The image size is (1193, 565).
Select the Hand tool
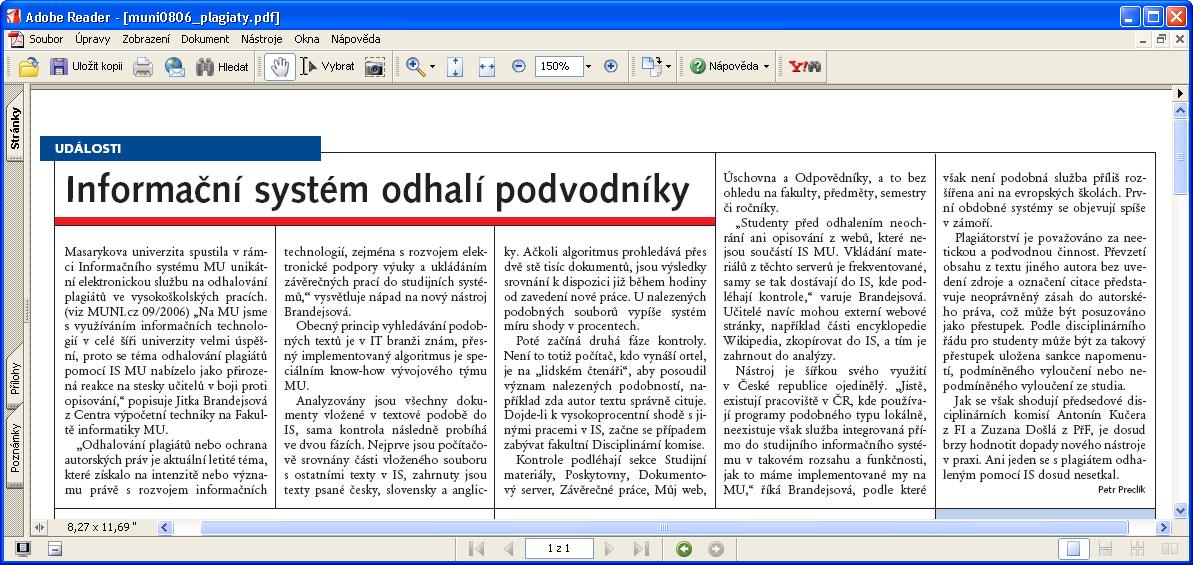[280, 67]
